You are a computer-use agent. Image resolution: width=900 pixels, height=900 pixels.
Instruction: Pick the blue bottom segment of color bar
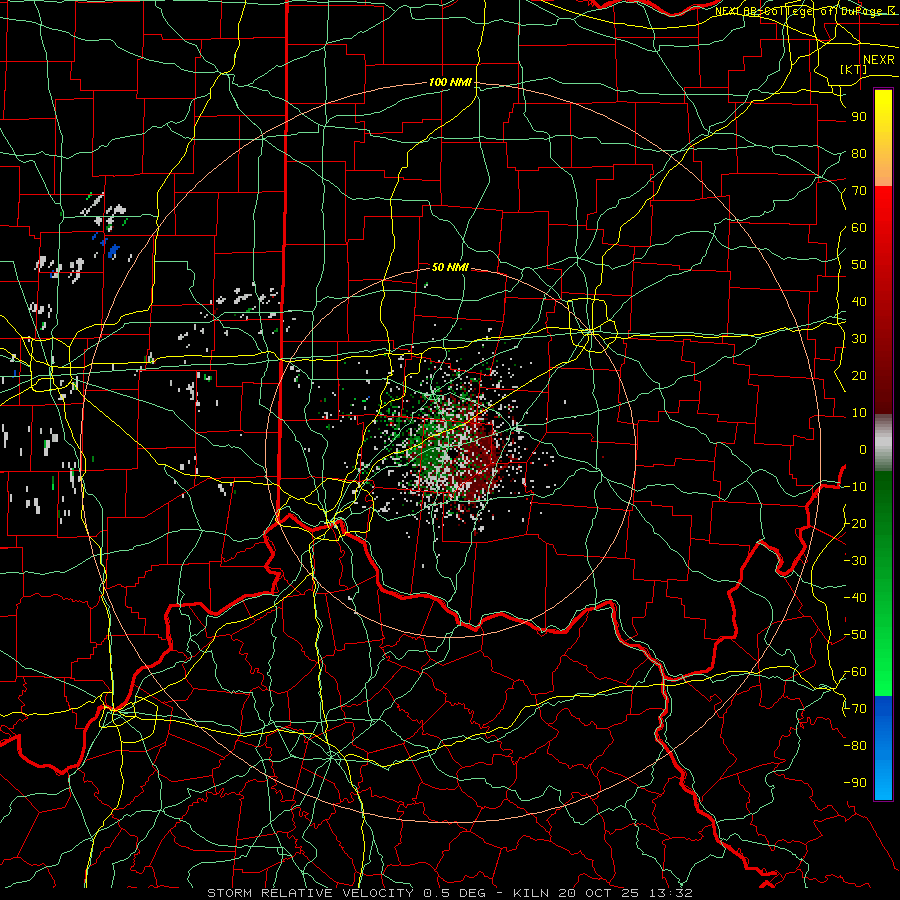coord(883,748)
